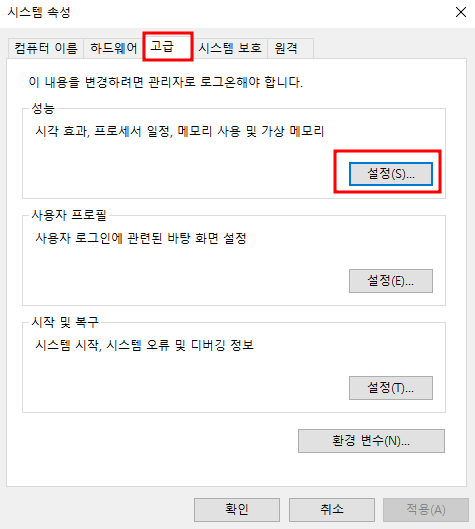Go to the 시스템 보호 tab
This screenshot has height=529, width=475.
coord(230,48)
